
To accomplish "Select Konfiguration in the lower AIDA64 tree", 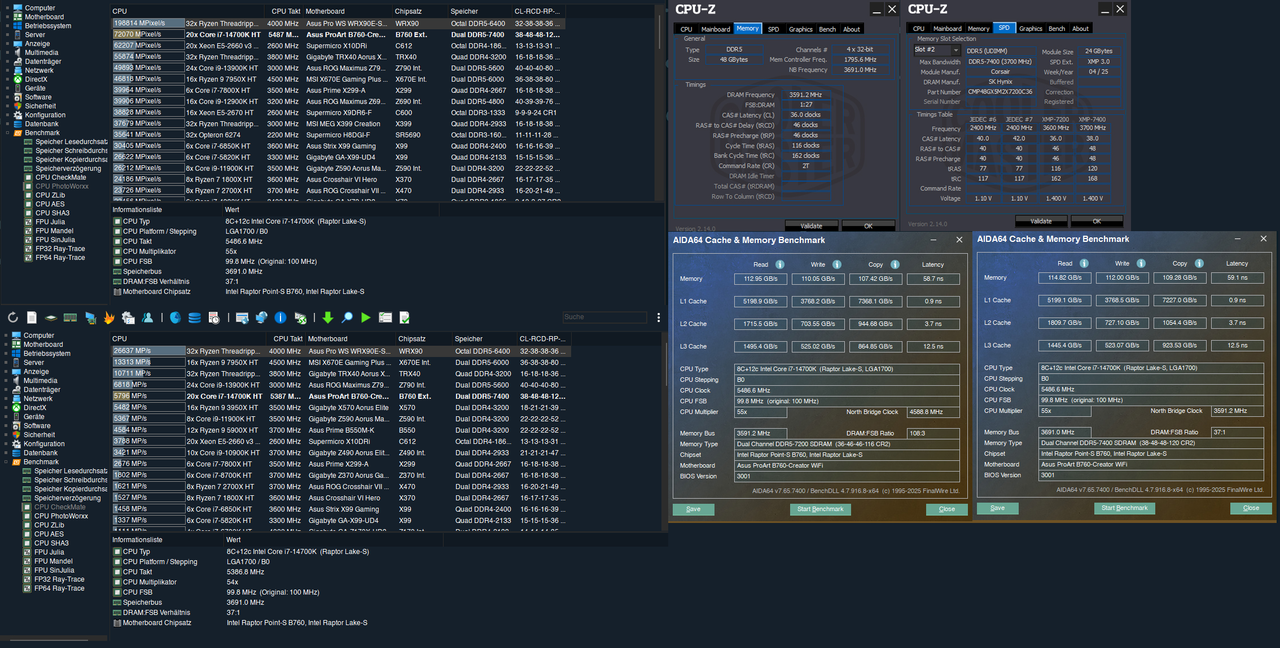I will 44,443.
